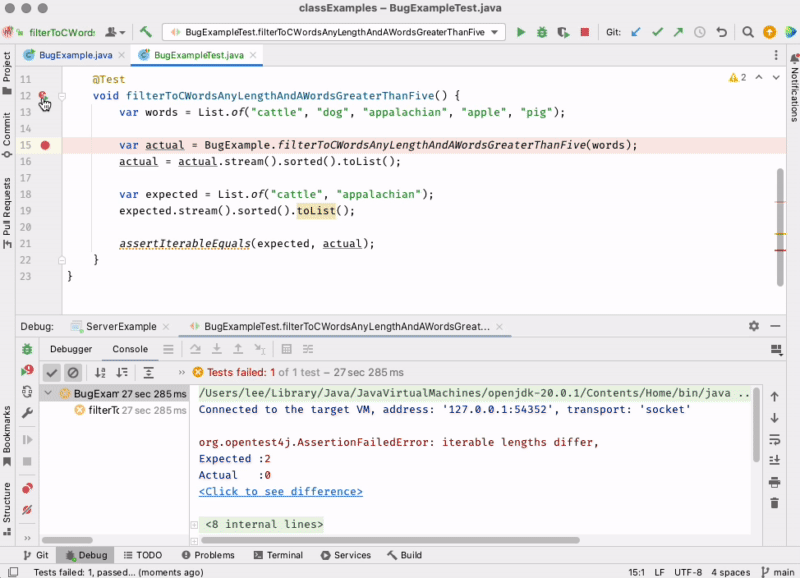This screenshot has width=800, height=578.
Task: Click the 'Click to see difference' link
Action: (x=280, y=491)
